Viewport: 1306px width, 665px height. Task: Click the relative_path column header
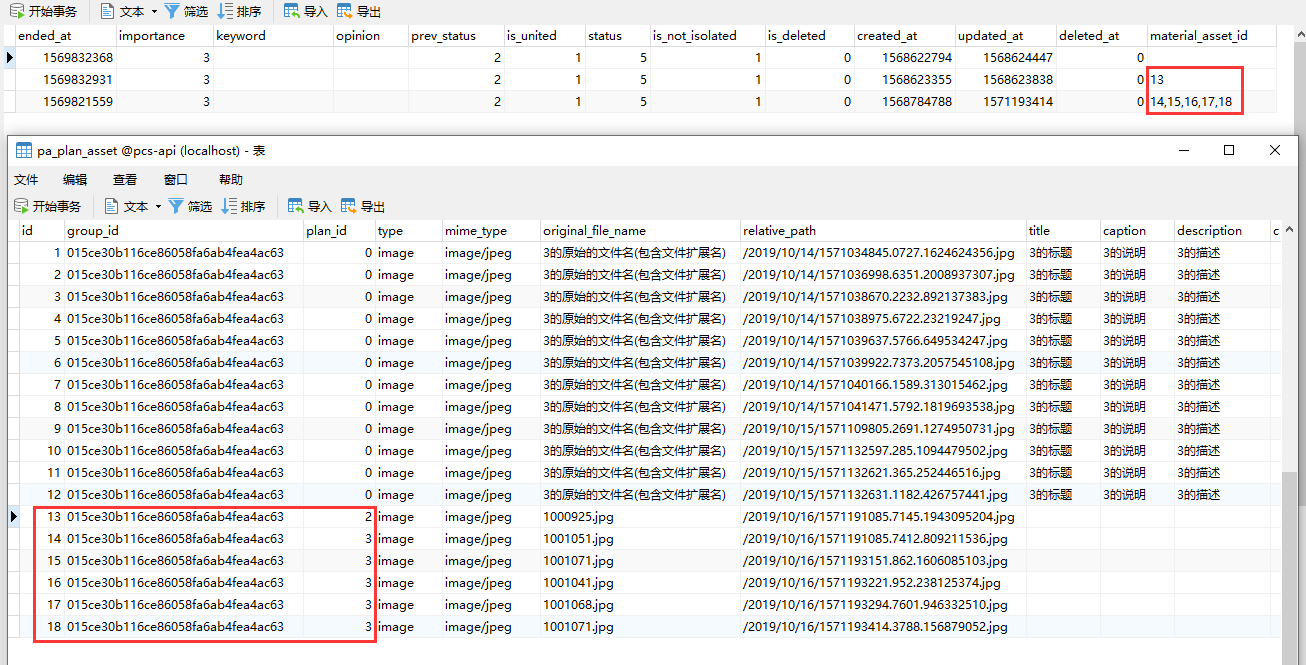[x=779, y=231]
